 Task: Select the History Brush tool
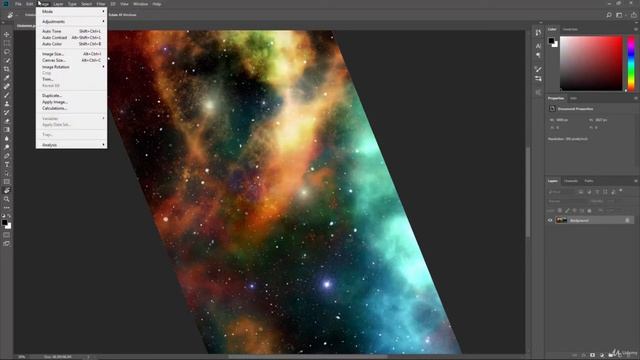coord(7,112)
